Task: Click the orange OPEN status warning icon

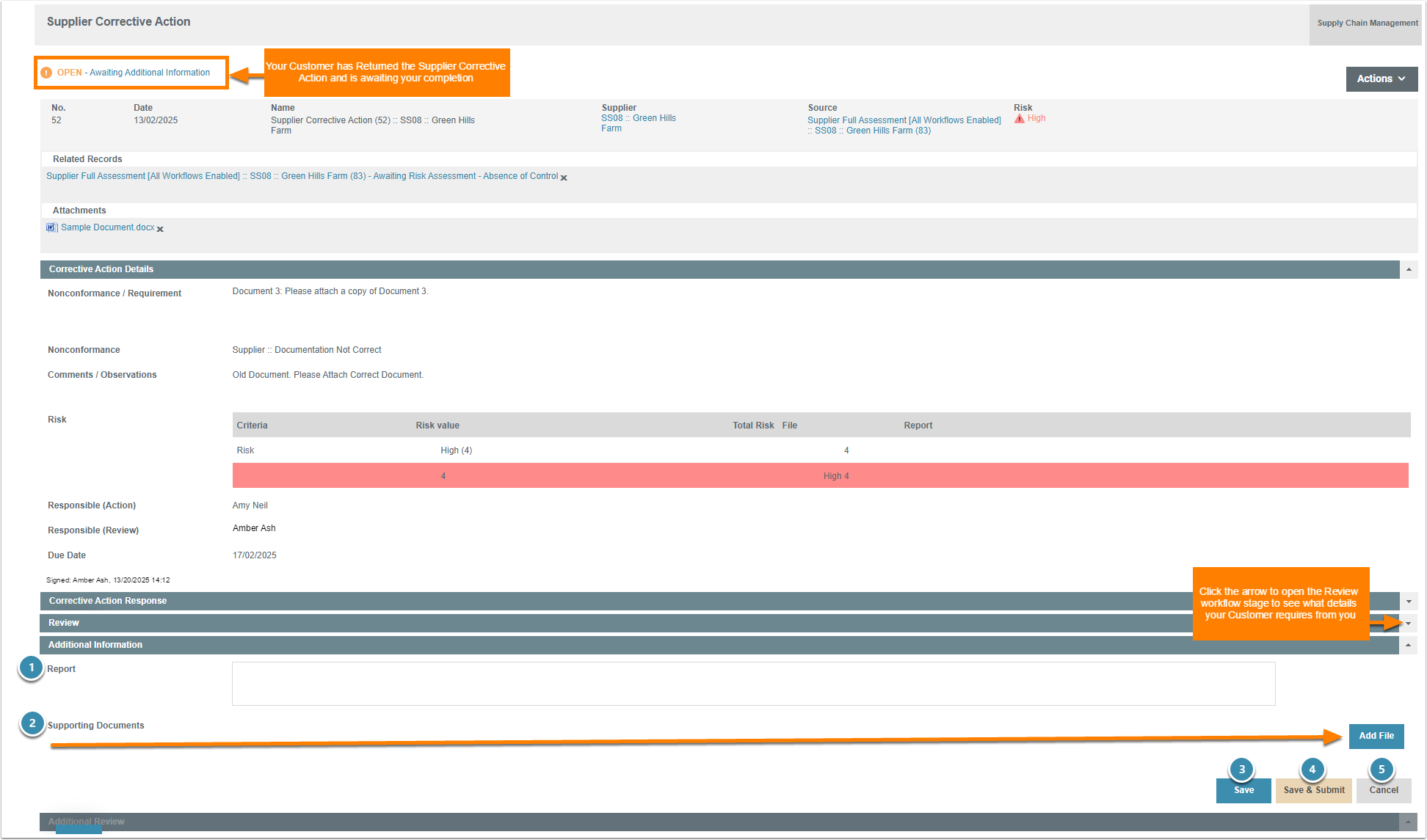Action: [x=46, y=73]
